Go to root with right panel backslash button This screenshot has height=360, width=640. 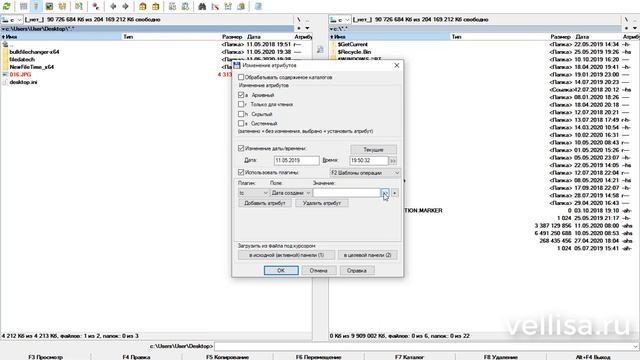627,19
